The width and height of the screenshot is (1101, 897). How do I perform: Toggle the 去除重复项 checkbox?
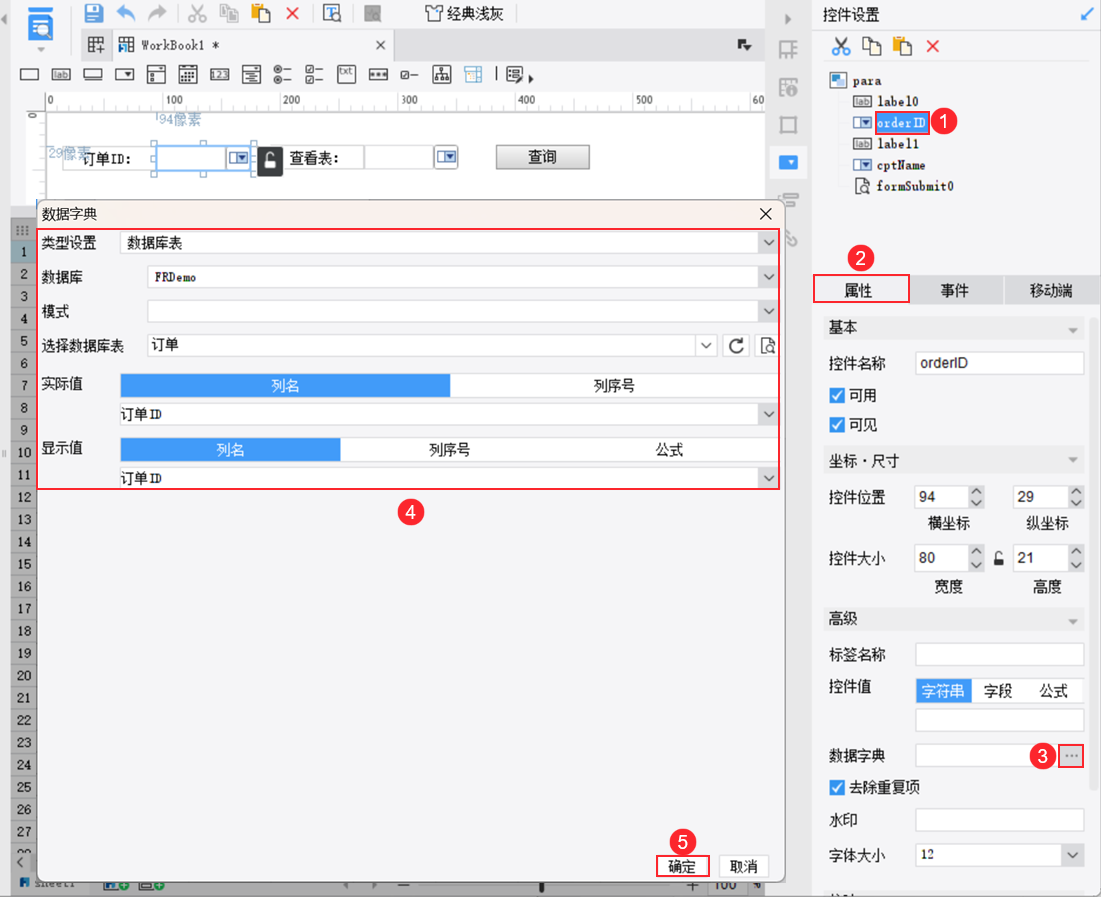tap(836, 787)
